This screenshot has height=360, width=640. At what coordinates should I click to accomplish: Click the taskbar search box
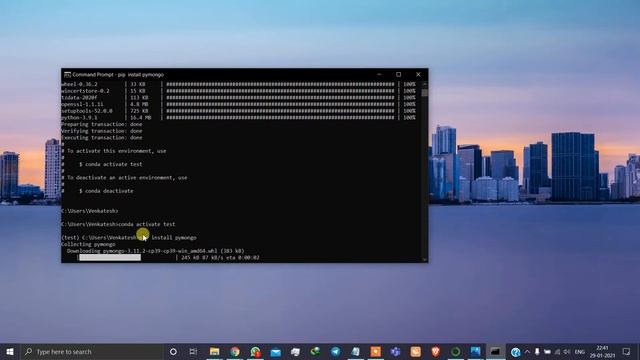(92, 351)
